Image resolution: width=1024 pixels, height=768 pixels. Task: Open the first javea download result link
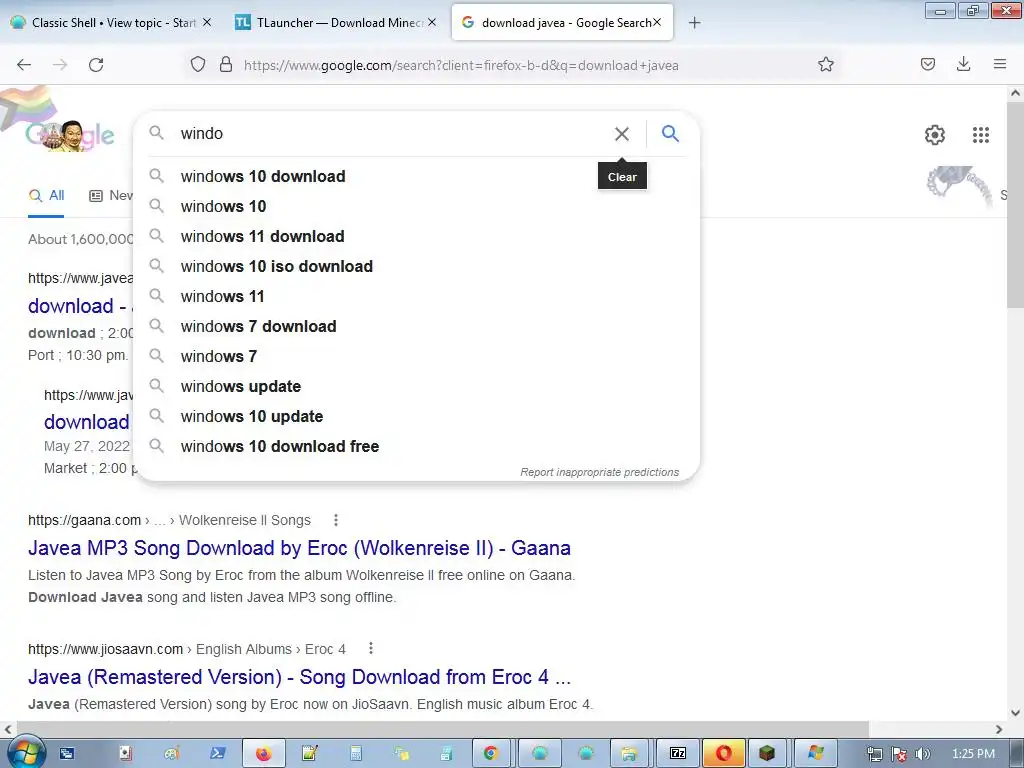coord(80,306)
